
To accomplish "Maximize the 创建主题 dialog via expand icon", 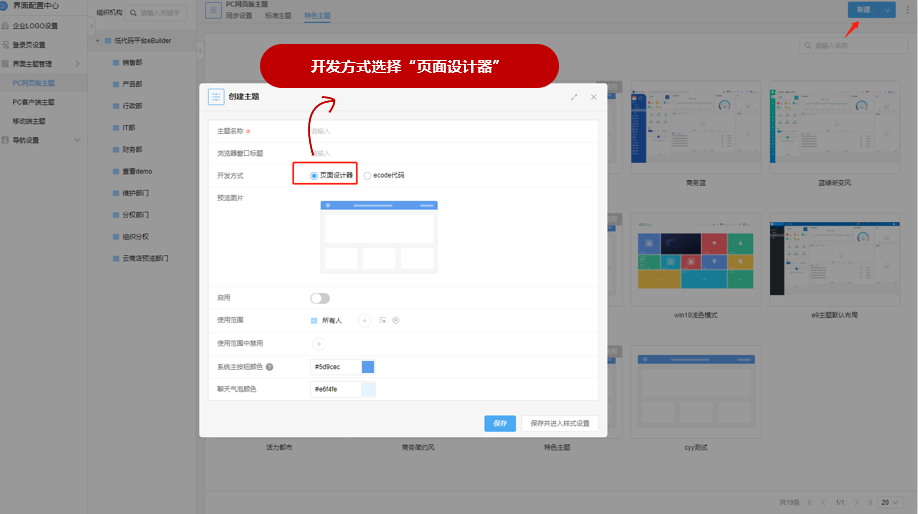I will pos(574,97).
